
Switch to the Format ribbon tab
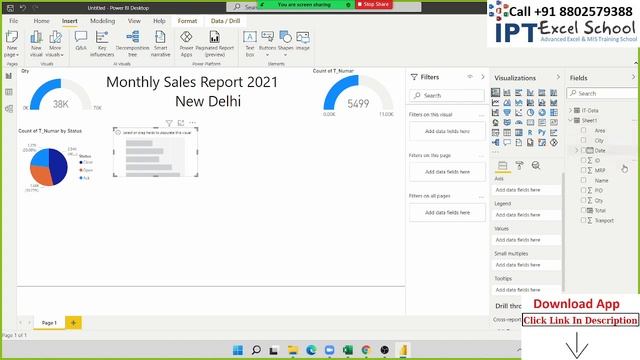tap(187, 21)
